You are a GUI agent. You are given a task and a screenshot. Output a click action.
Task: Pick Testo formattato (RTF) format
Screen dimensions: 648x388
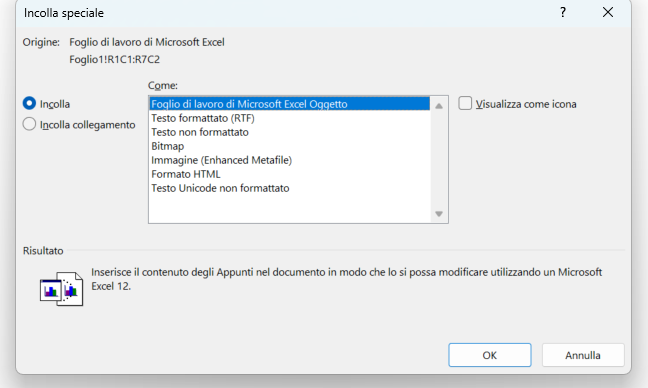pos(289,118)
